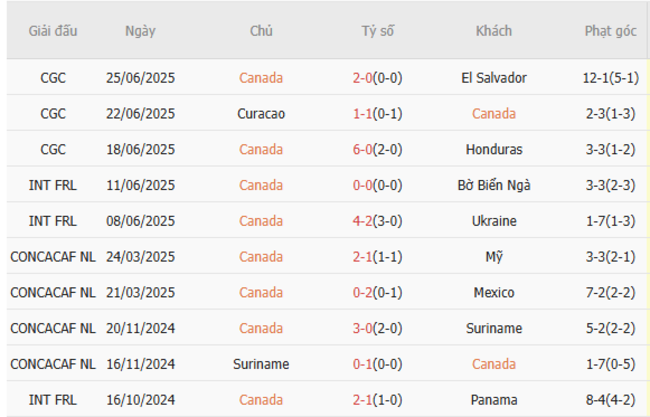The width and height of the screenshot is (650, 417).
Task: Select the 25/06/2025 match date
Action: 140,78
